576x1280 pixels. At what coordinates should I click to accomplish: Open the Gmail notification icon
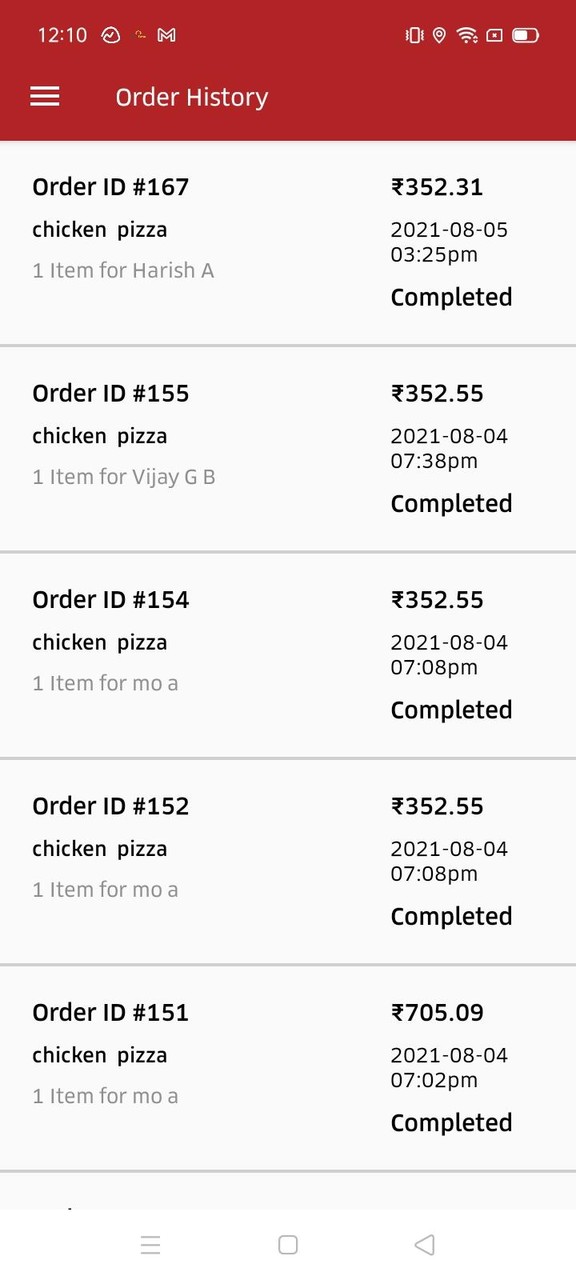click(x=167, y=35)
